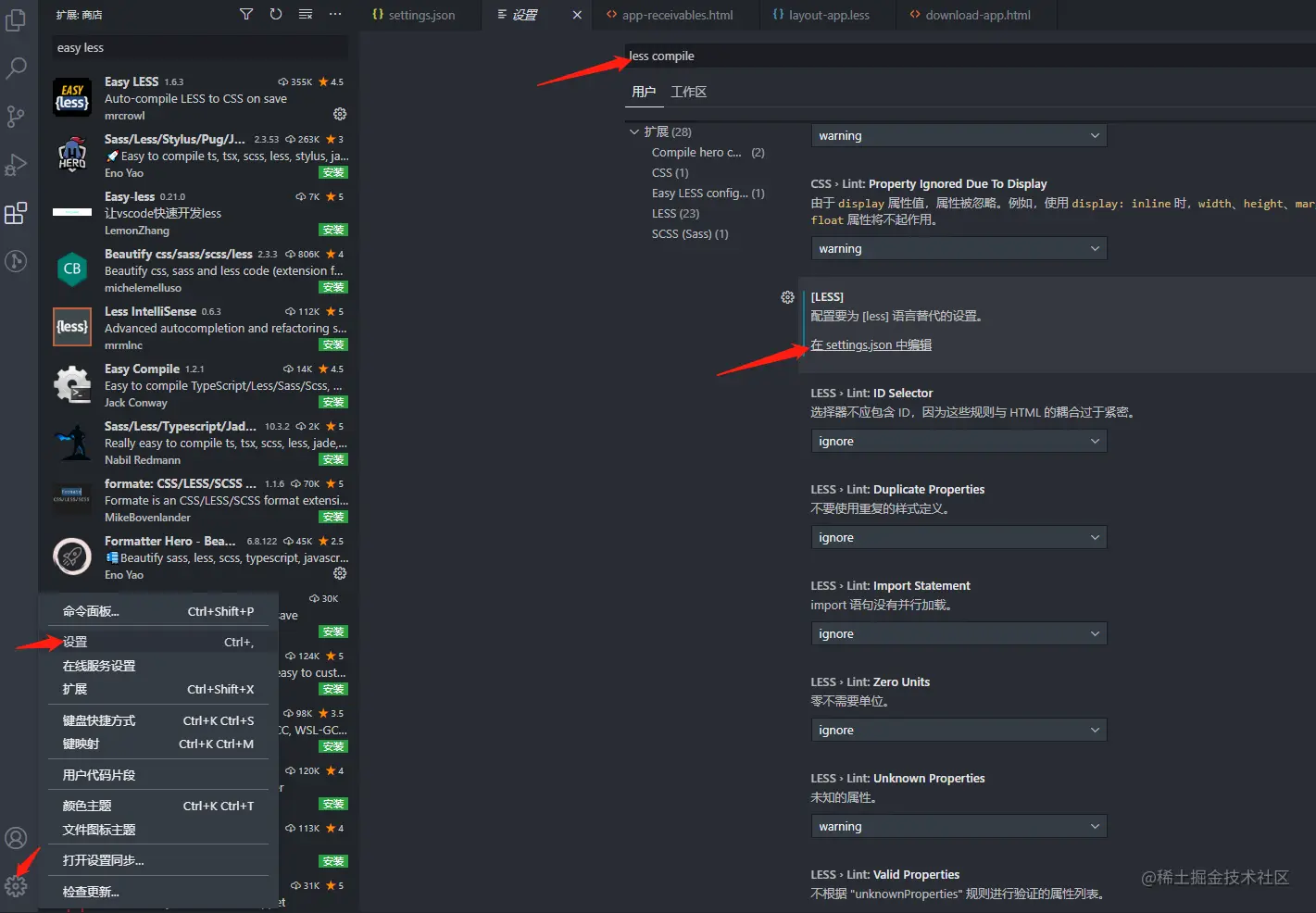Switch to the settings.json tab
Screen dimensions: 1316x913
point(420,15)
